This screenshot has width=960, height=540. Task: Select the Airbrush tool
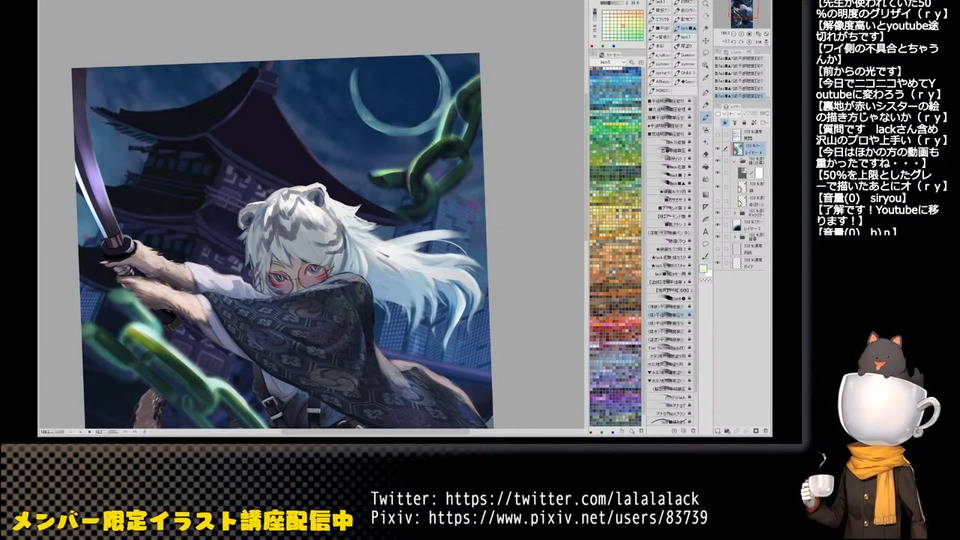point(706,130)
